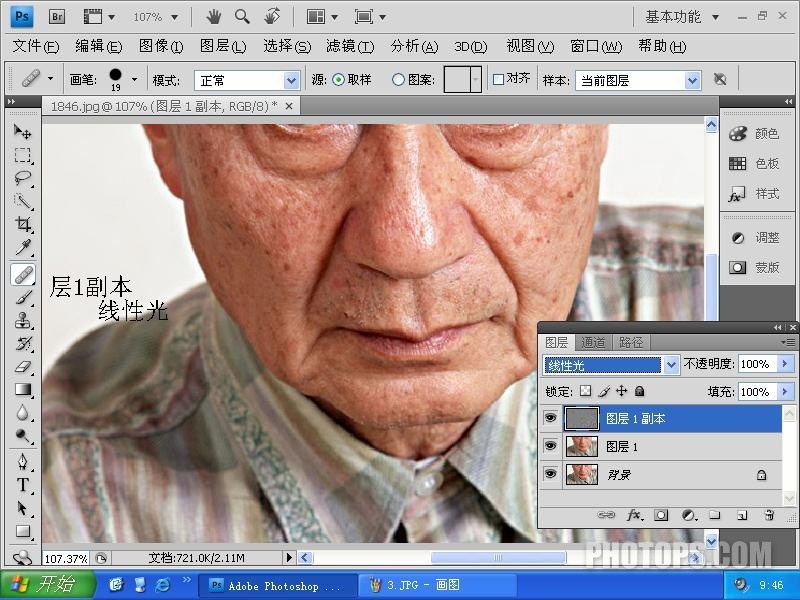Viewport: 800px width, 600px height.
Task: Open the 填充 slider arrow
Action: coord(785,392)
